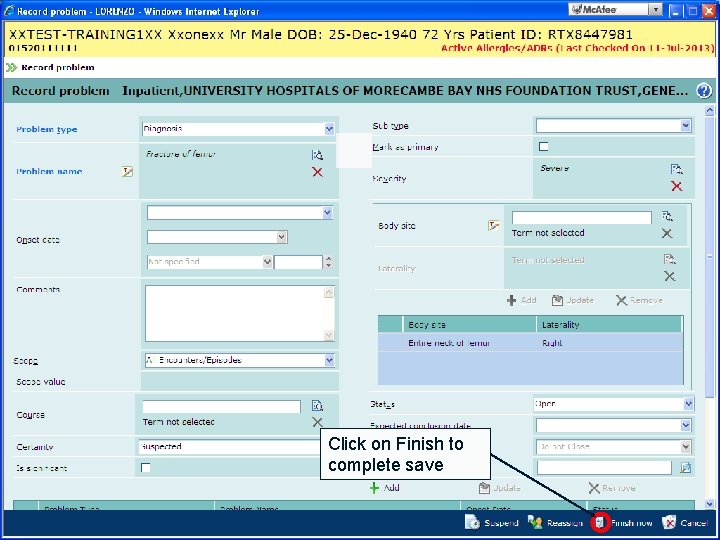The image size is (720, 540).
Task: Click Remove under the body site fields
Action: pyautogui.click(x=640, y=300)
